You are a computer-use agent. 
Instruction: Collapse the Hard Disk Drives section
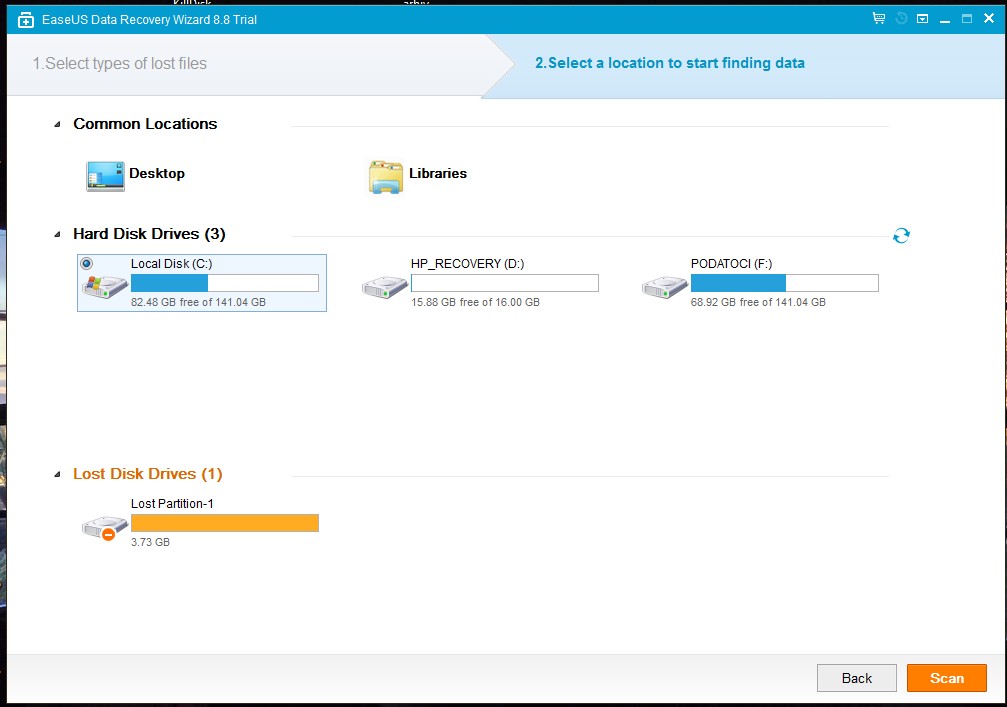(57, 234)
